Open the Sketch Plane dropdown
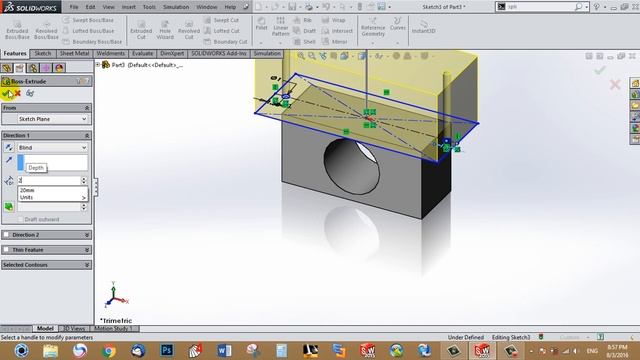The image size is (640, 360). point(53,119)
